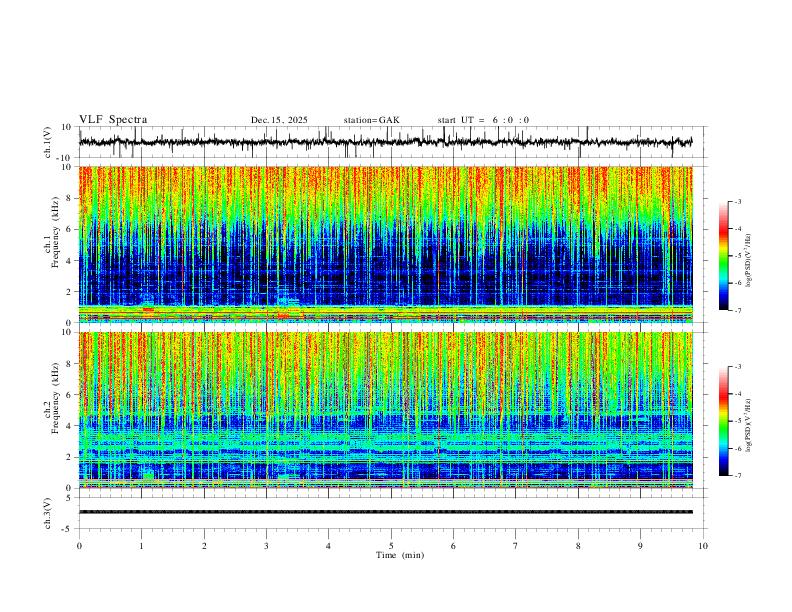Click the ch.3 voltage trace line
792x612 pixels.
385,512
